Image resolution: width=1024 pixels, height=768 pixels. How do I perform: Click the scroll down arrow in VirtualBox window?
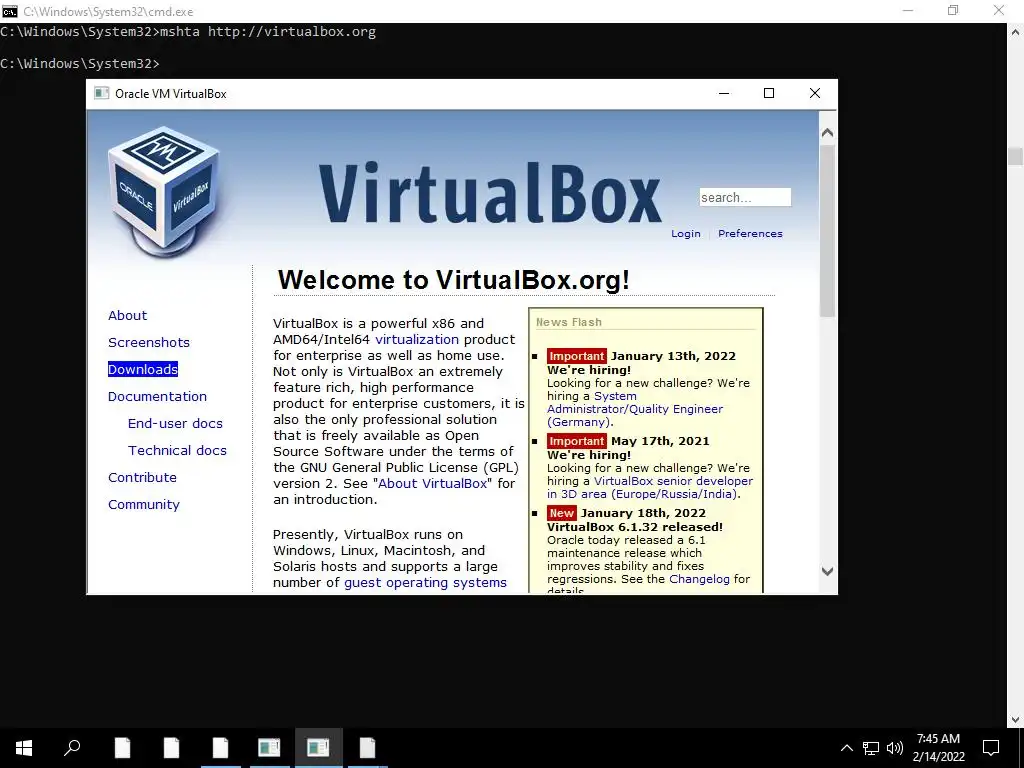827,571
